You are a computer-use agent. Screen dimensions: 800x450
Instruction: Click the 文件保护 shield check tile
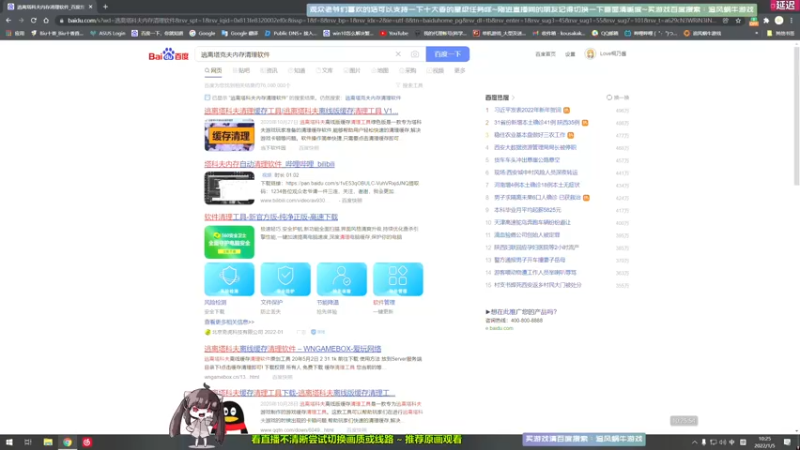click(285, 279)
